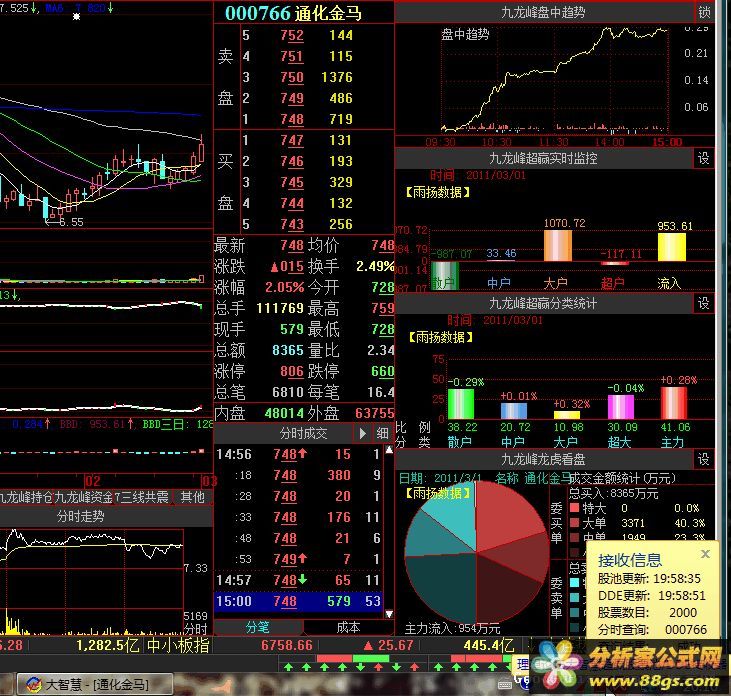Click the pie chart in 龙虎看盘
731x696 pixels.
476,552
